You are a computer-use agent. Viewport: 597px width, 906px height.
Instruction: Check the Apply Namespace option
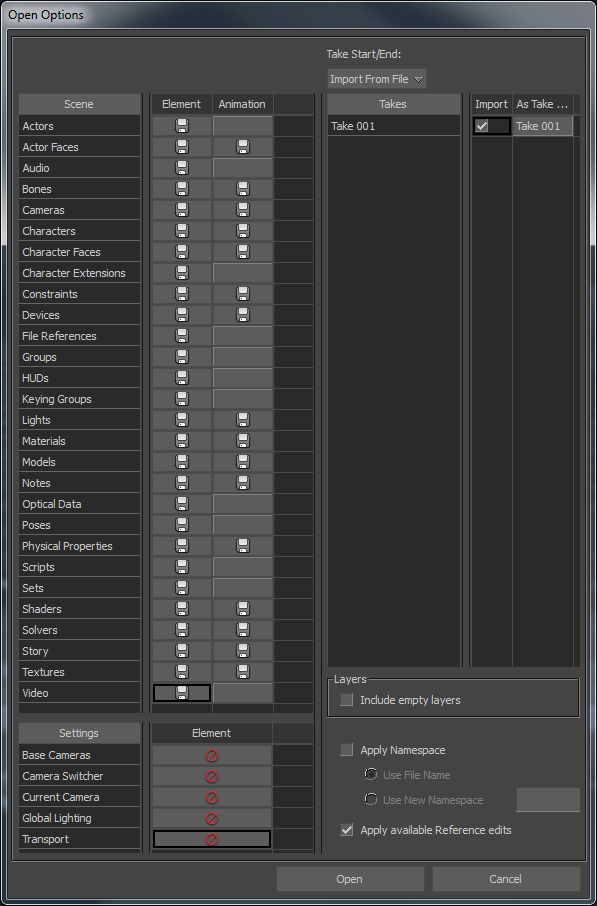347,750
